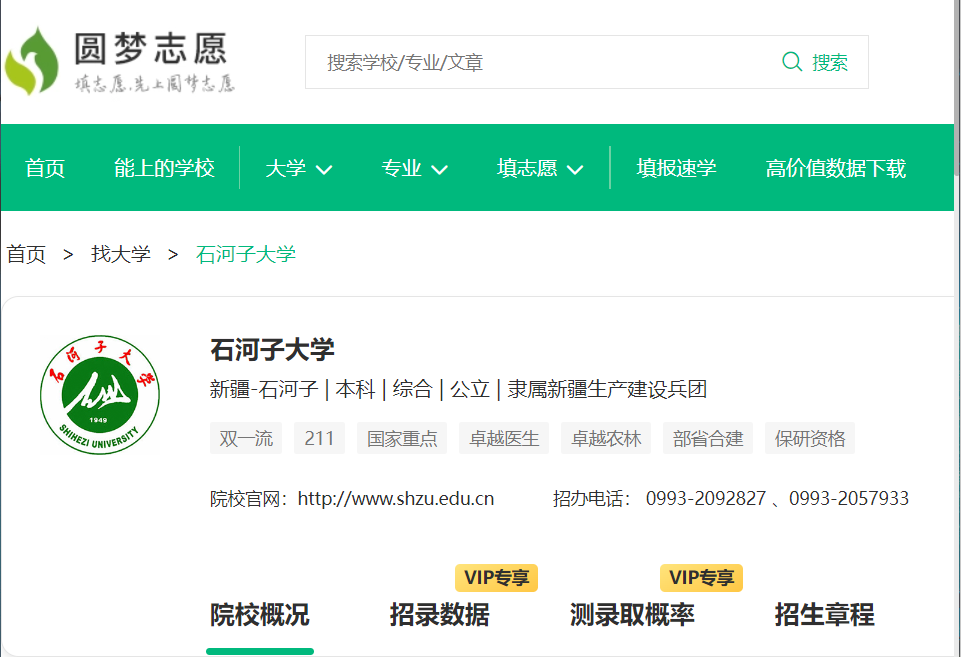The image size is (961, 657).
Task: Click the magnifier search icon
Action: [x=792, y=62]
